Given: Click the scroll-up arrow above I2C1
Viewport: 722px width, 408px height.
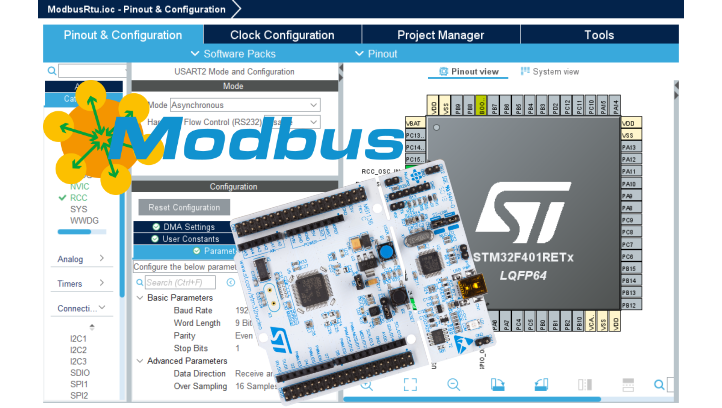Looking at the screenshot, I should (92, 327).
